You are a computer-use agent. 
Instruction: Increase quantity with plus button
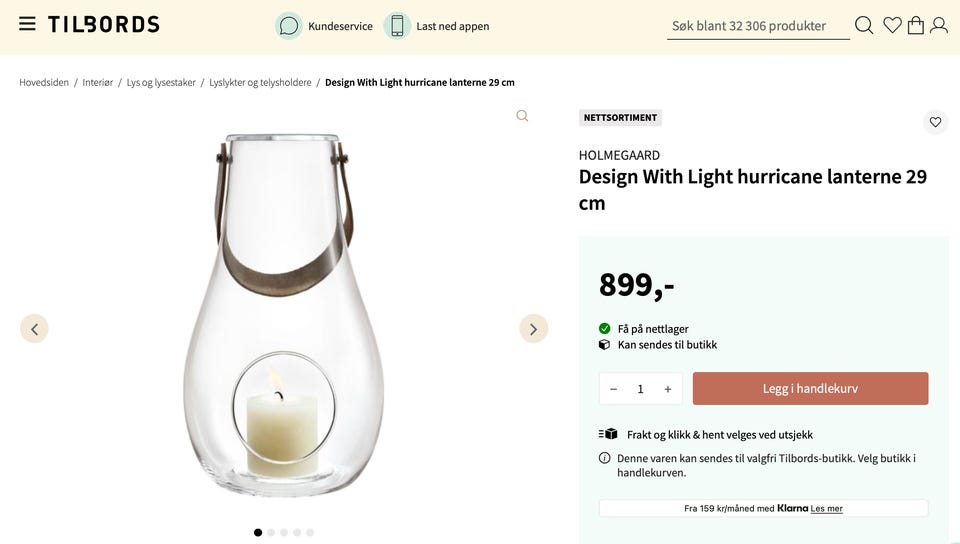tap(668, 389)
